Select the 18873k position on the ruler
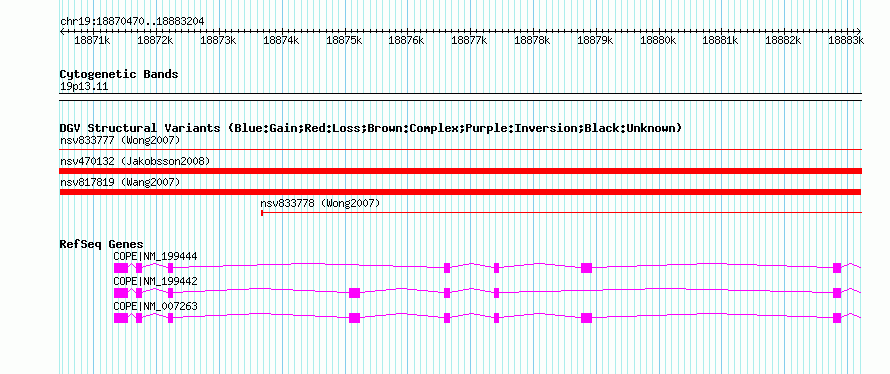The image size is (890, 374). [x=219, y=40]
